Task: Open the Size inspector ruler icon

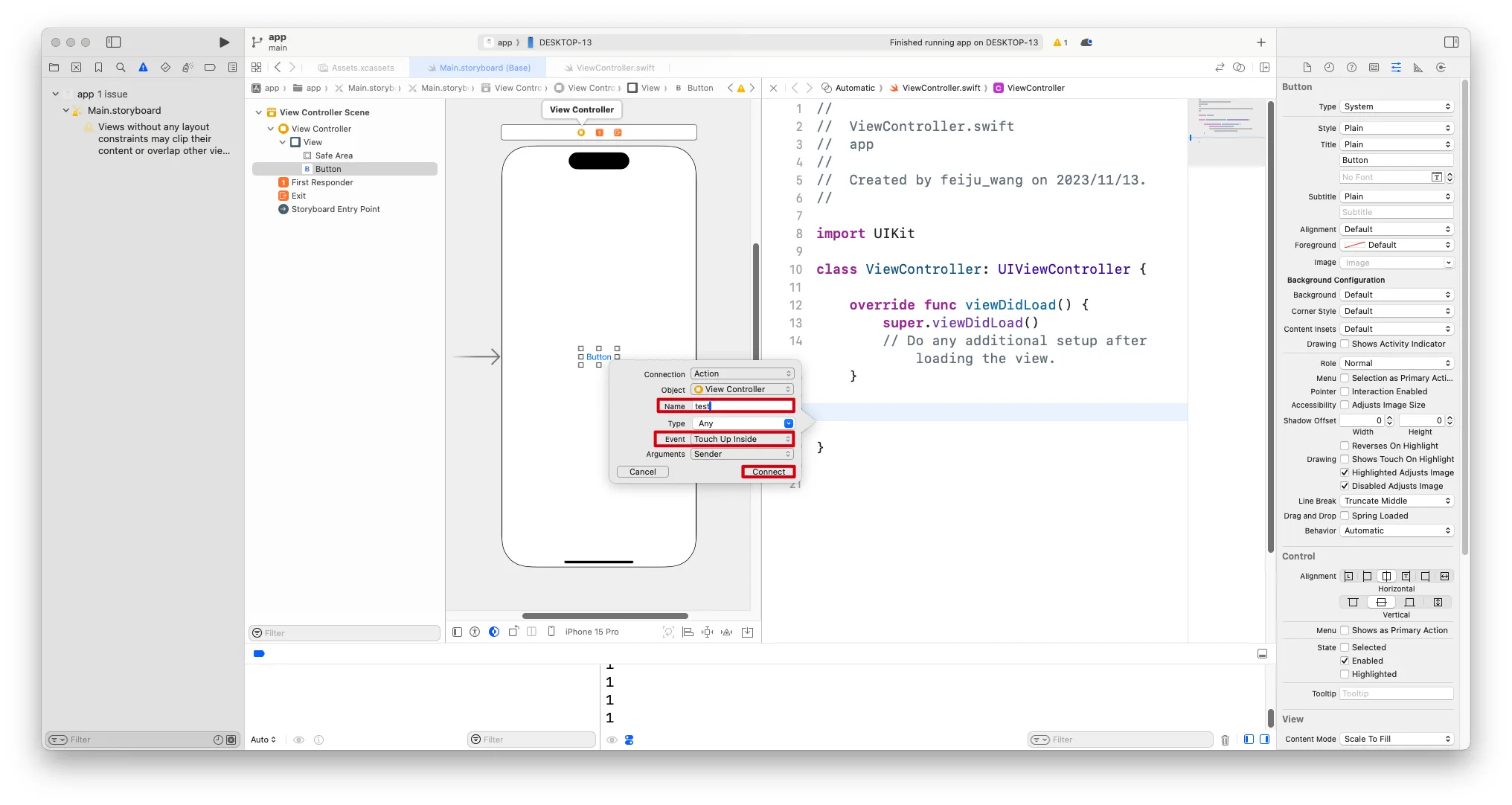Action: click(1418, 68)
